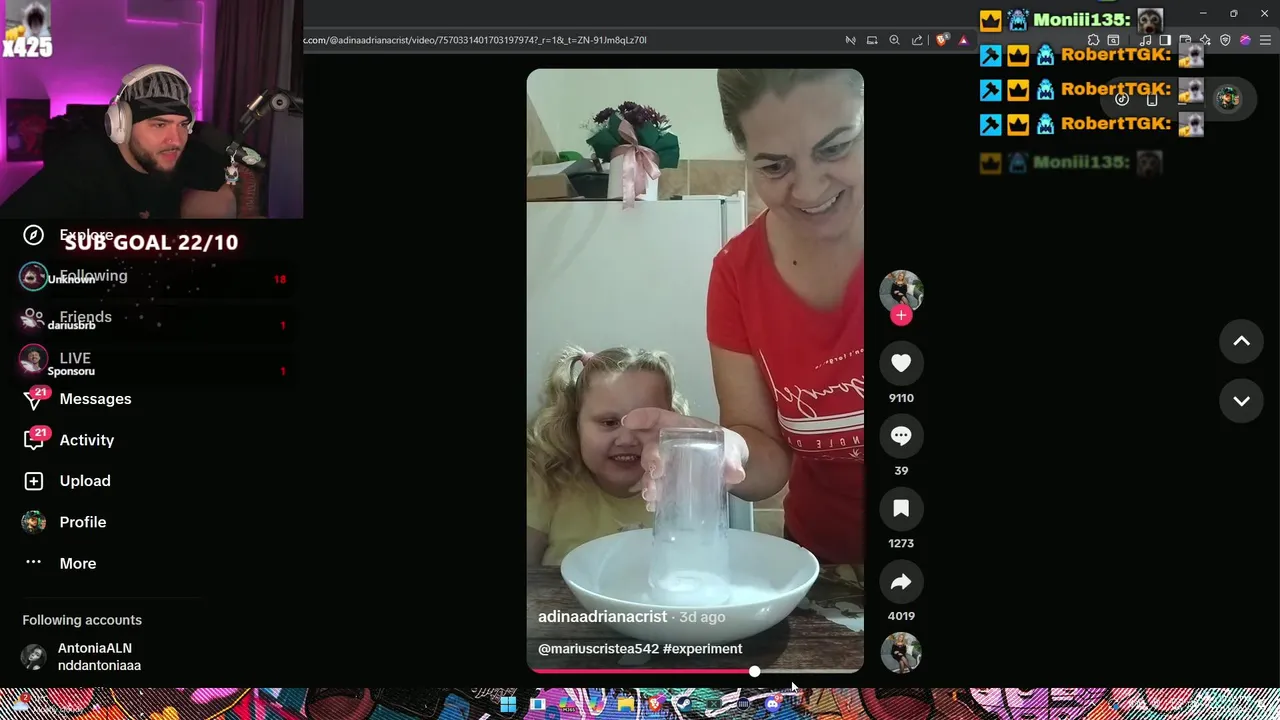1280x720 pixels.
Task: Open Brave browser from the taskbar
Action: [x=655, y=705]
